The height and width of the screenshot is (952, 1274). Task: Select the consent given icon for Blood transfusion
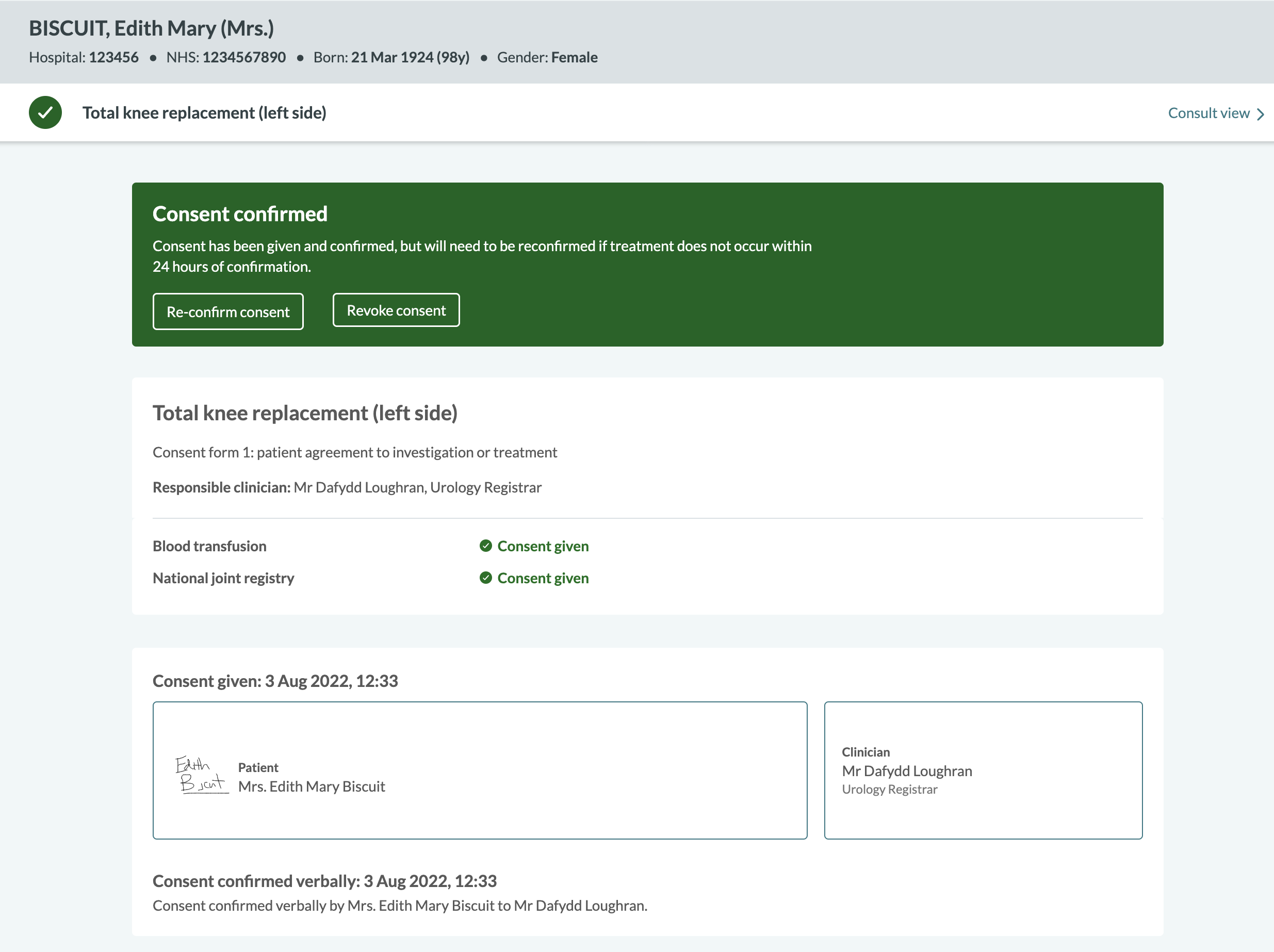tap(487, 546)
